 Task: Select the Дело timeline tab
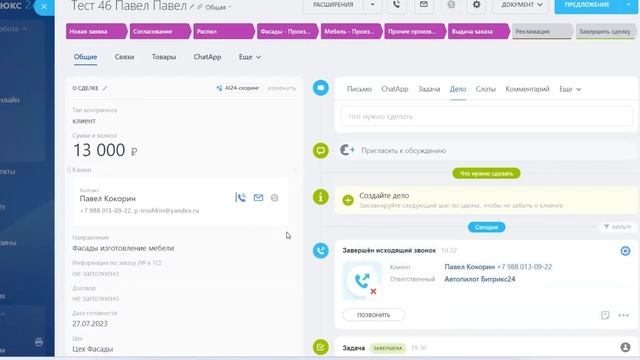458,89
